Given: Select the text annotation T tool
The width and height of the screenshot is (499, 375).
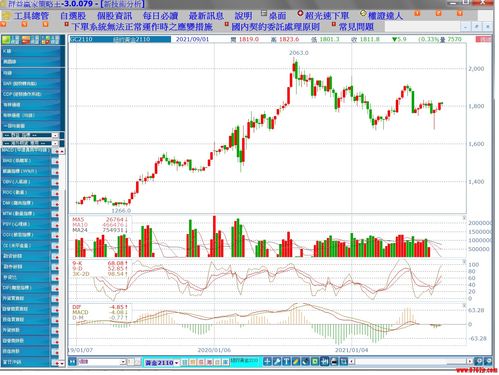Looking at the screenshot, I should pos(286,362).
